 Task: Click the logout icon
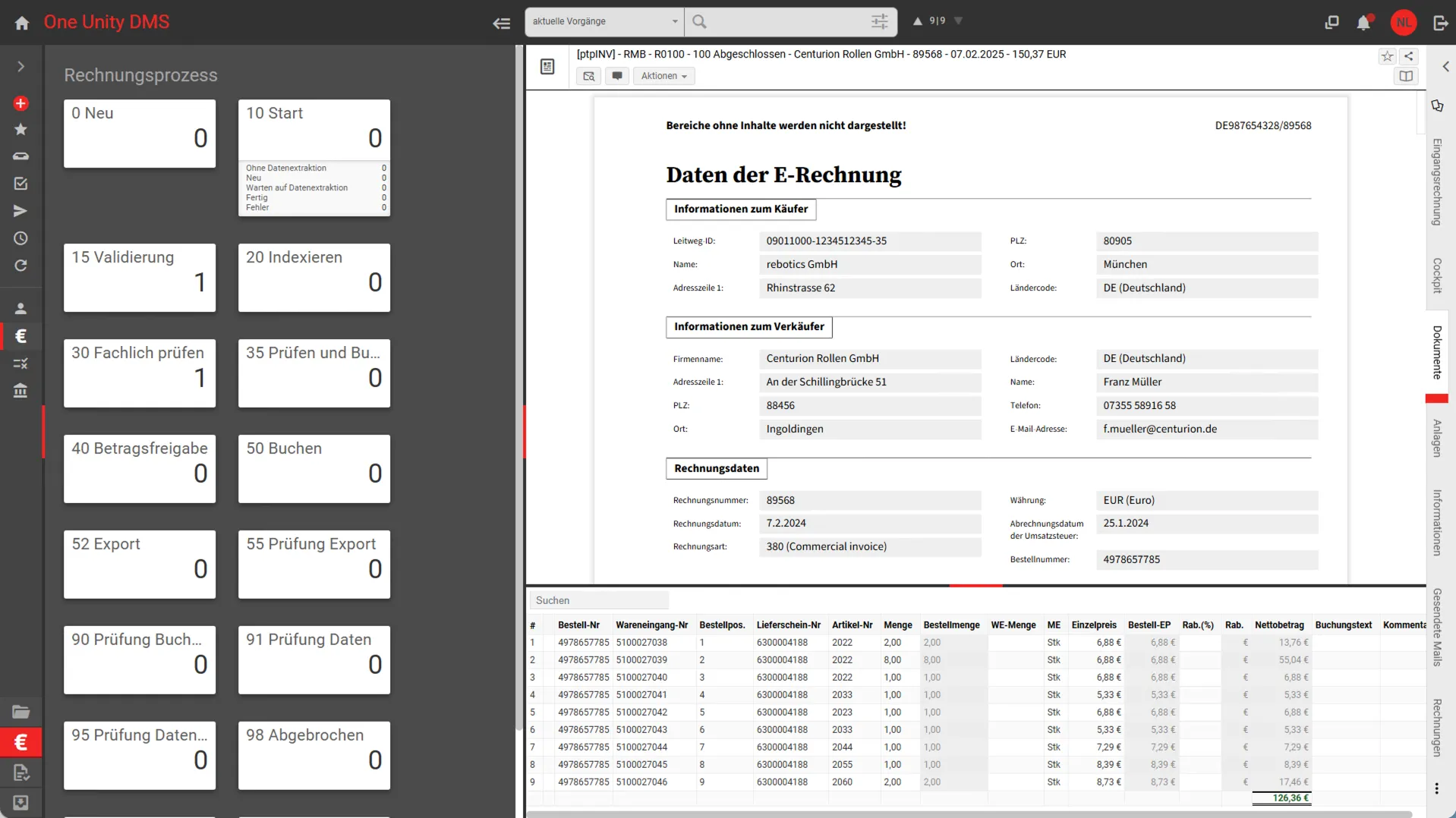coord(1440,23)
